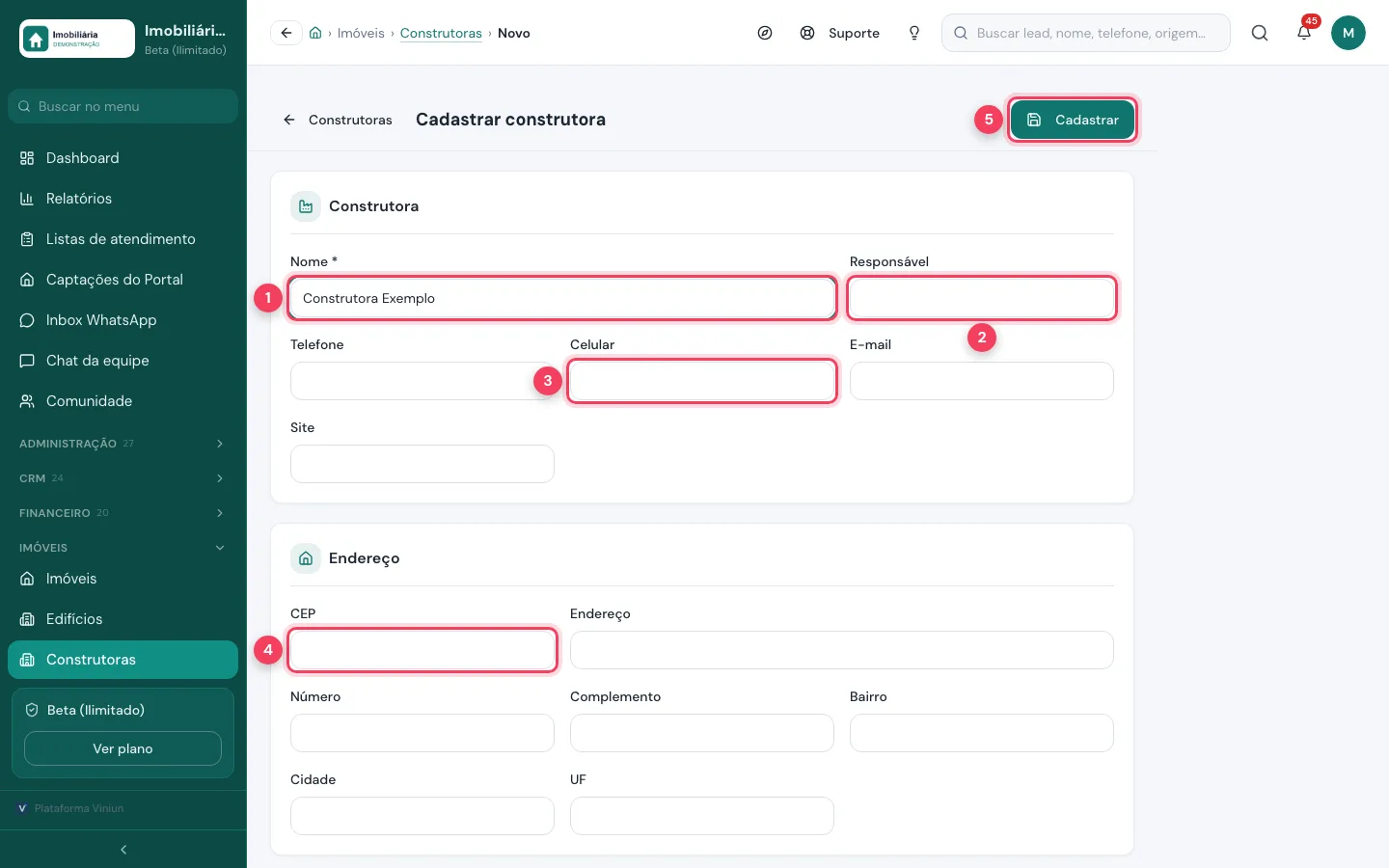Click the Nome input field
1389x868 pixels.
pyautogui.click(x=562, y=298)
